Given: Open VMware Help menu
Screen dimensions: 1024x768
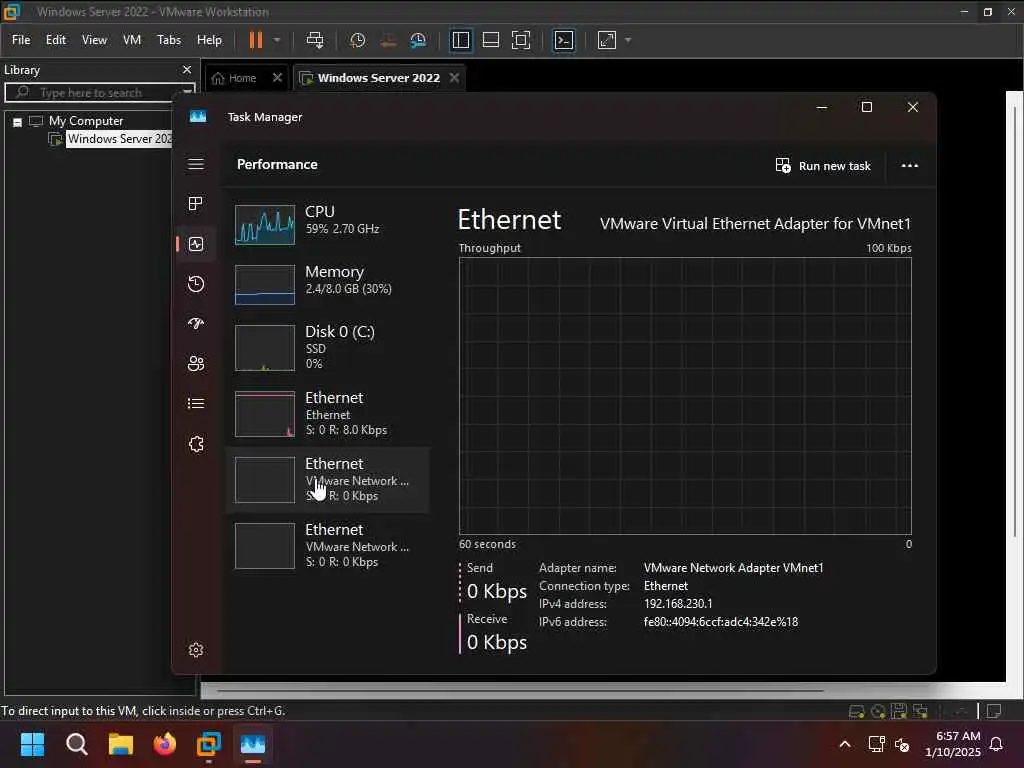Looking at the screenshot, I should pos(209,40).
